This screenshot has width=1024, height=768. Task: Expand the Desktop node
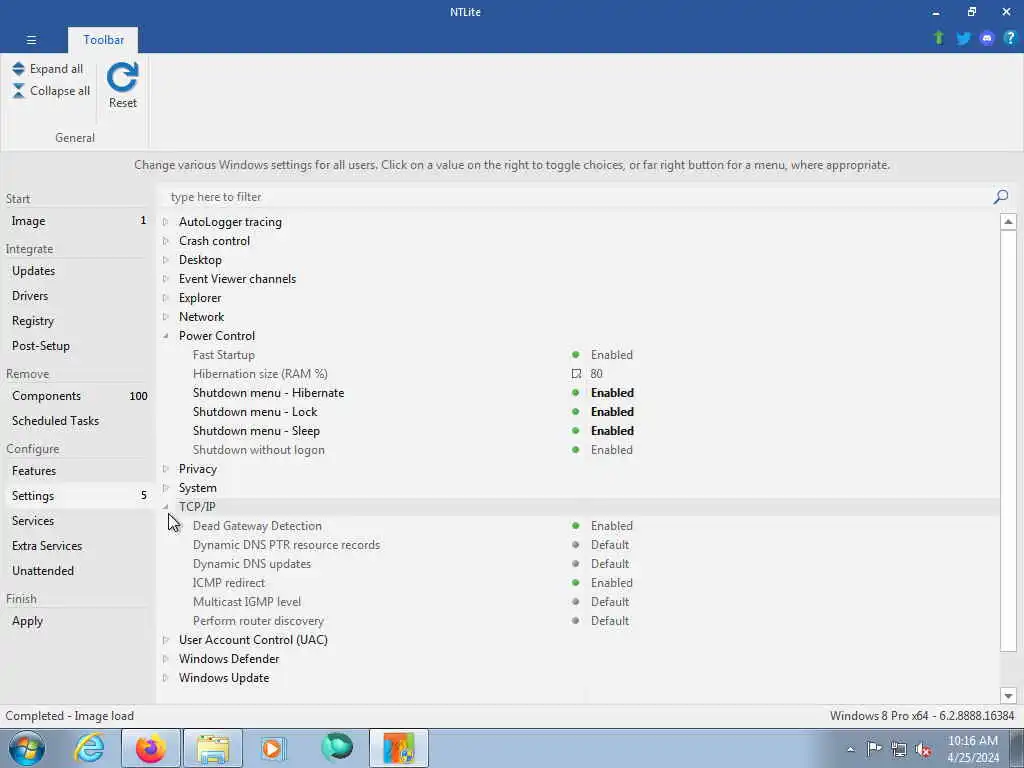point(166,260)
